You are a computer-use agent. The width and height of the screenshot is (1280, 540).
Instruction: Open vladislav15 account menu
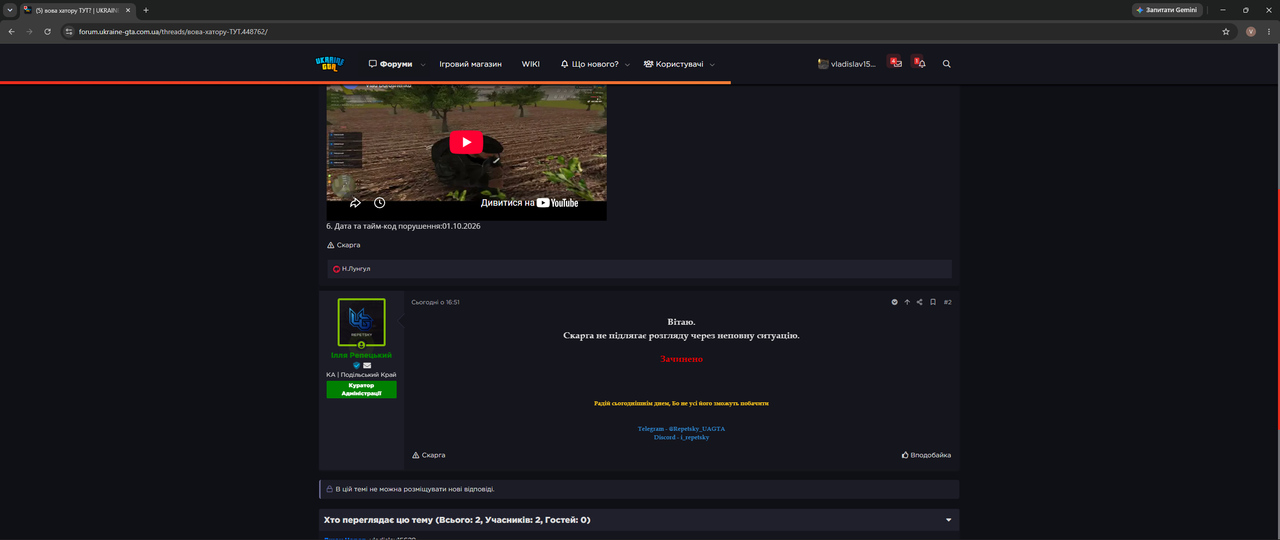[x=846, y=64]
